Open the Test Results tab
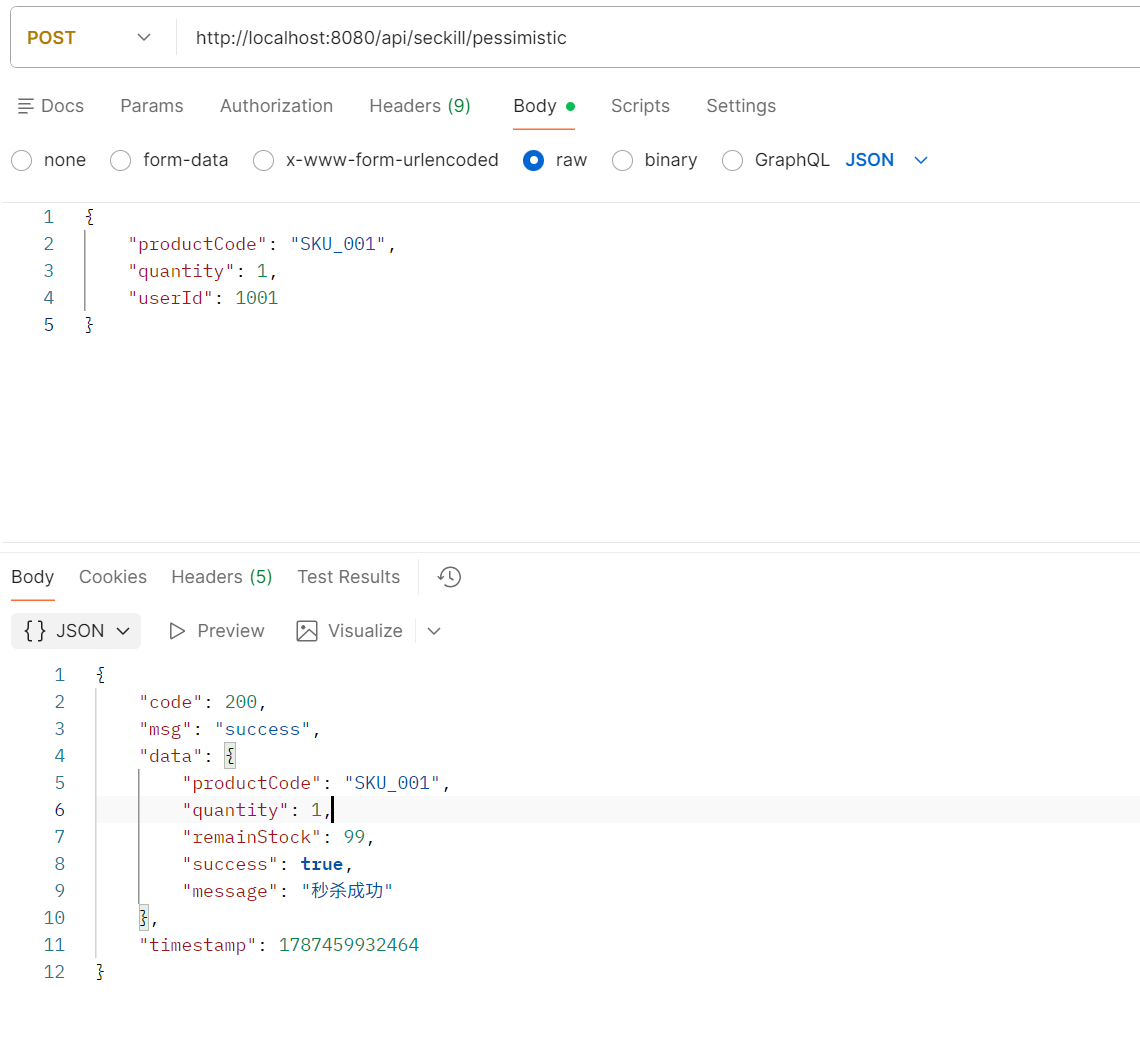Image resolution: width=1140 pixels, height=1043 pixels. (x=348, y=577)
